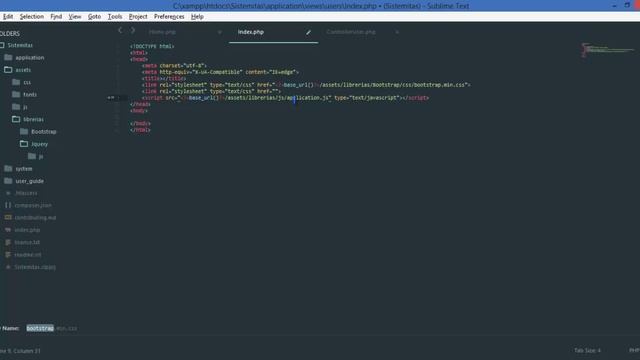The height and width of the screenshot is (360, 640).
Task: Close the Controlservice.php tab
Action: pyautogui.click(x=397, y=32)
